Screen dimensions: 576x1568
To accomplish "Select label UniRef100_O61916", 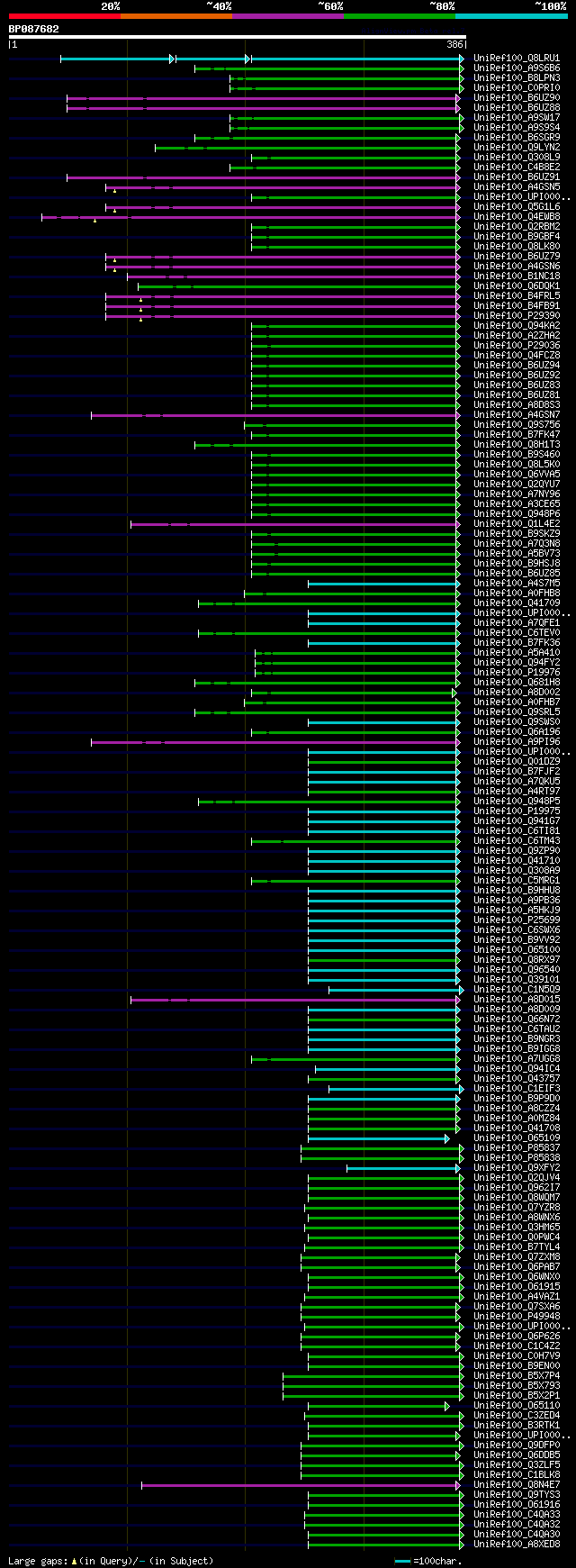I will tap(517, 1505).
